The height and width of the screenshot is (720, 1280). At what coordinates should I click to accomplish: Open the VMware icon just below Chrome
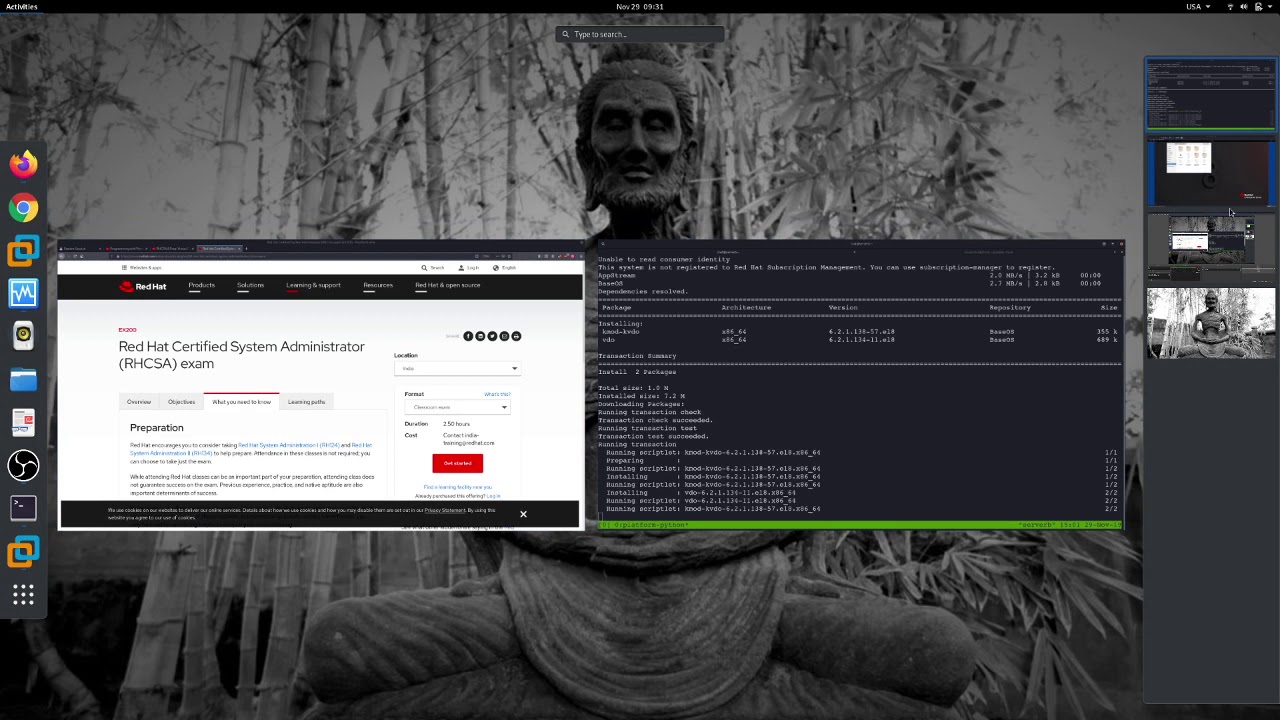click(23, 250)
